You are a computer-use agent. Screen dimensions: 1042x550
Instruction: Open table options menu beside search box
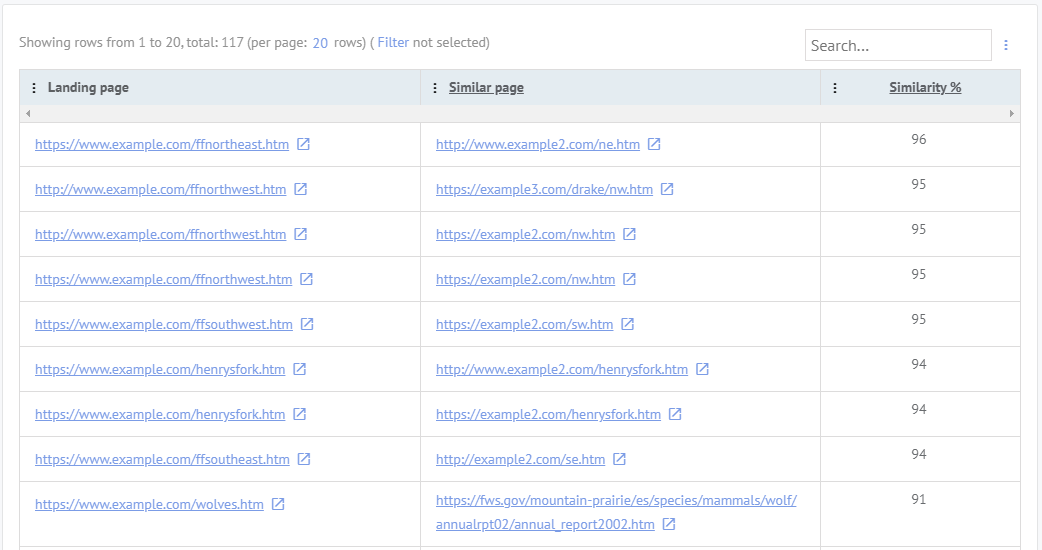click(1005, 45)
